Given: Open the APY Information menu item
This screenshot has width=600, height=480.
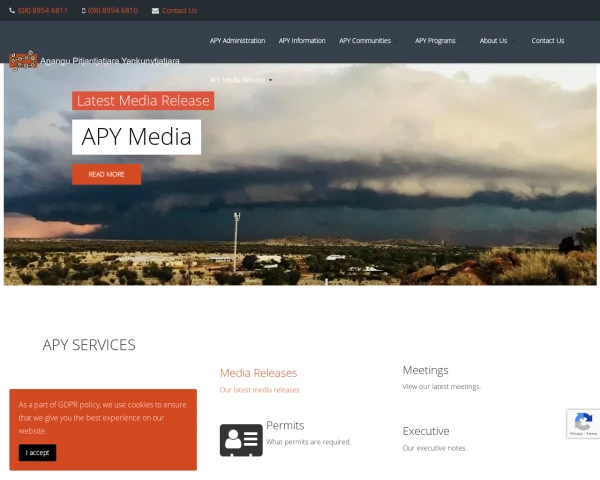Looking at the screenshot, I should pos(302,41).
